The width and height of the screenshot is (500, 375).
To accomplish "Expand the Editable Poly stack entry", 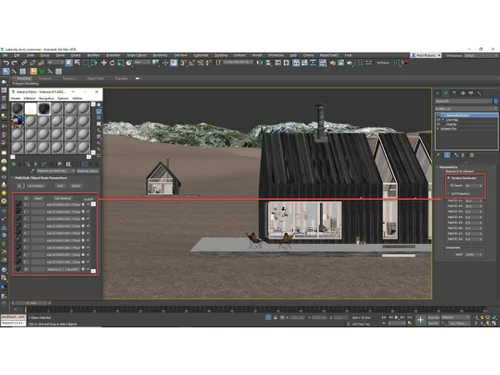I will tap(438, 129).
